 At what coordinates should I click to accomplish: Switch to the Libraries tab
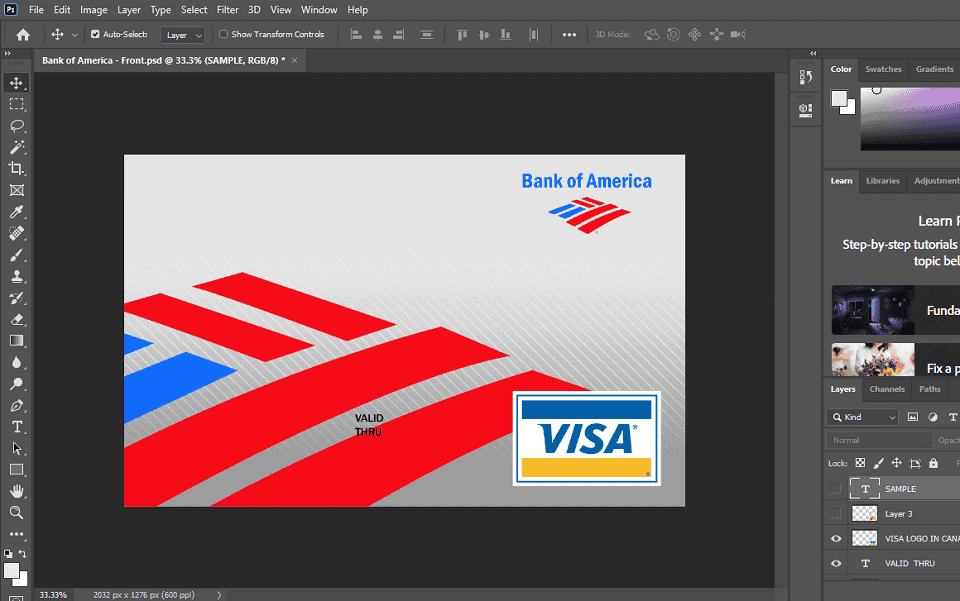(x=882, y=181)
